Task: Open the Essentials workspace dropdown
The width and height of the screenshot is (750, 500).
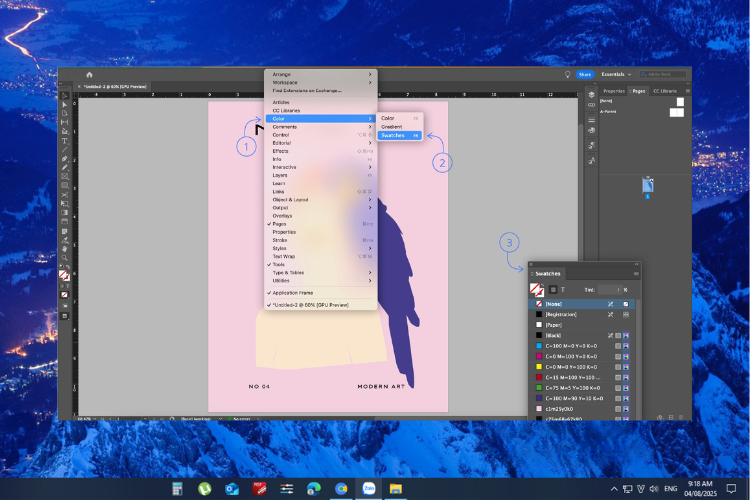Action: click(x=616, y=74)
